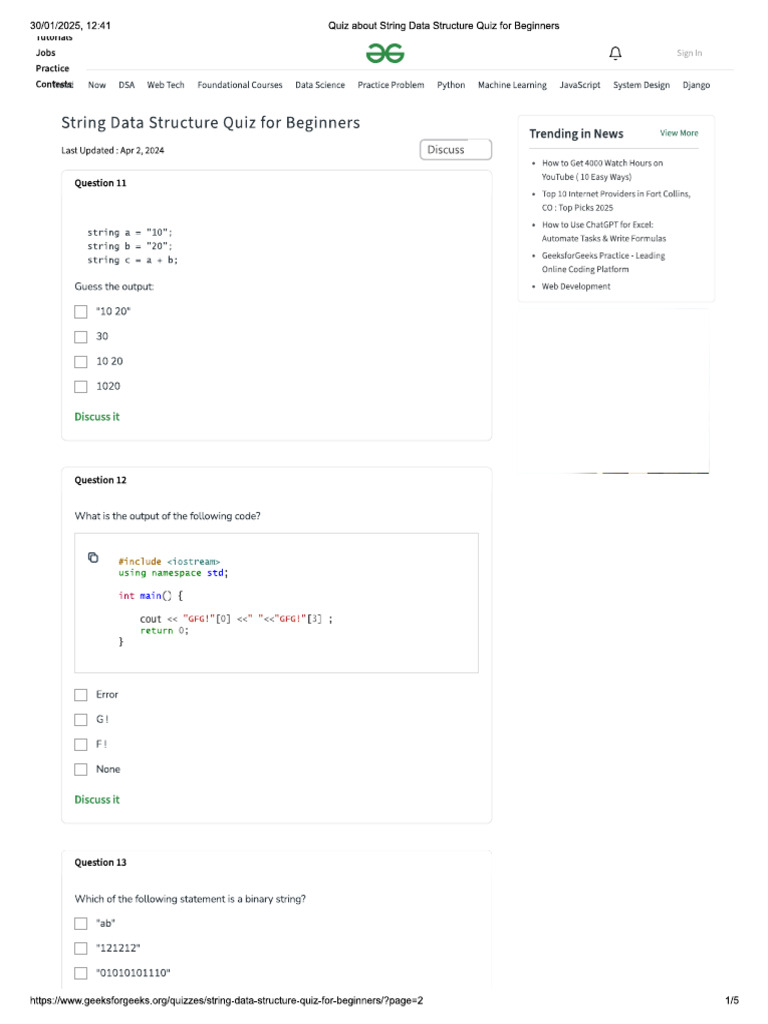Image resolution: width=768 pixels, height=1024 pixels.
Task: Open the System Design menu
Action: (x=641, y=85)
